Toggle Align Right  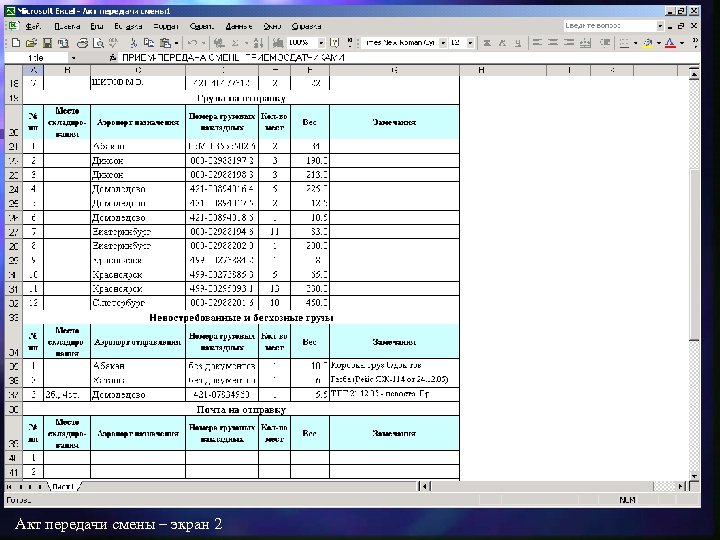tap(569, 43)
